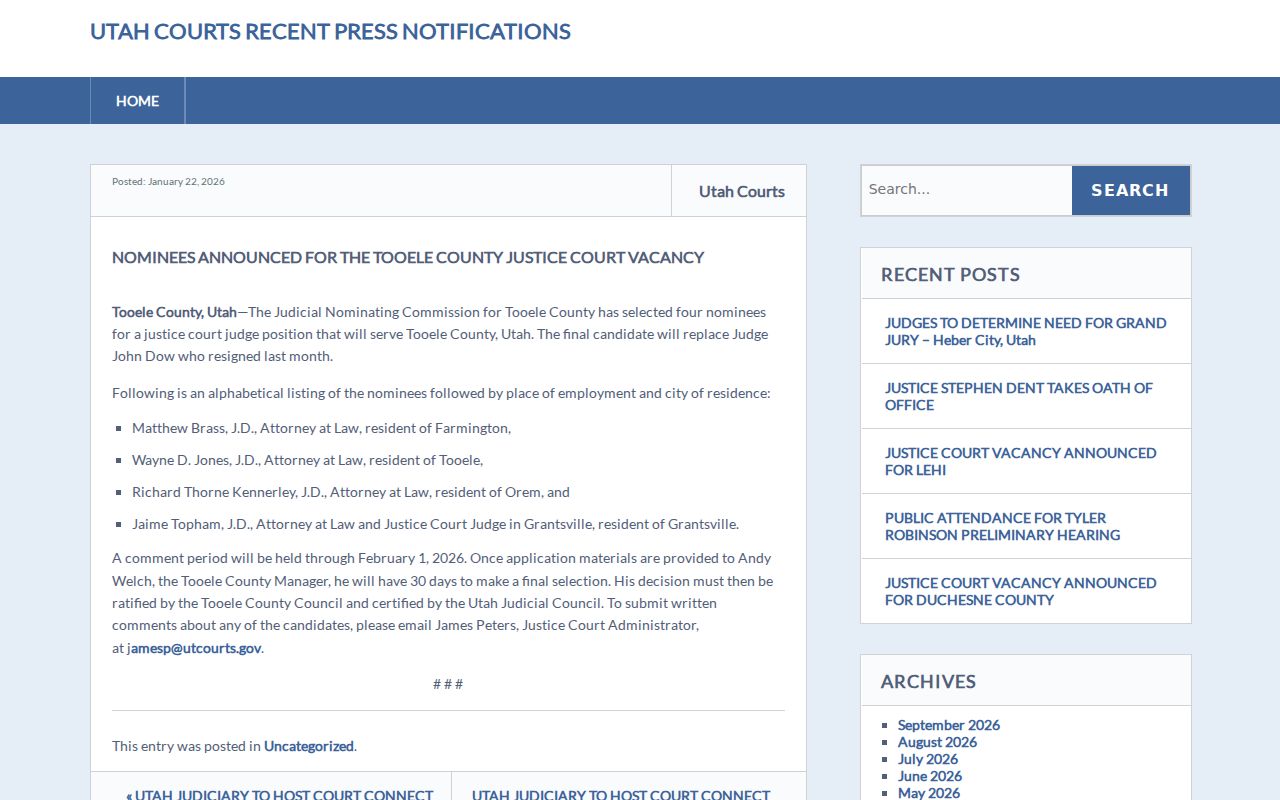Go to the next post navigation link
Viewport: 1280px width, 800px height.
click(620, 794)
